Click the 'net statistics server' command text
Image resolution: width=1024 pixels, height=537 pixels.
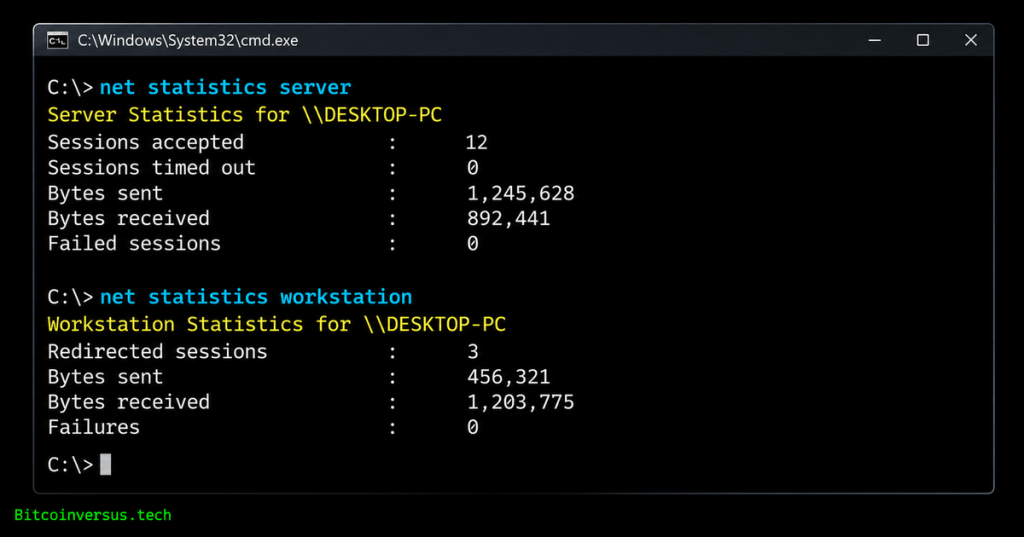tap(225, 87)
